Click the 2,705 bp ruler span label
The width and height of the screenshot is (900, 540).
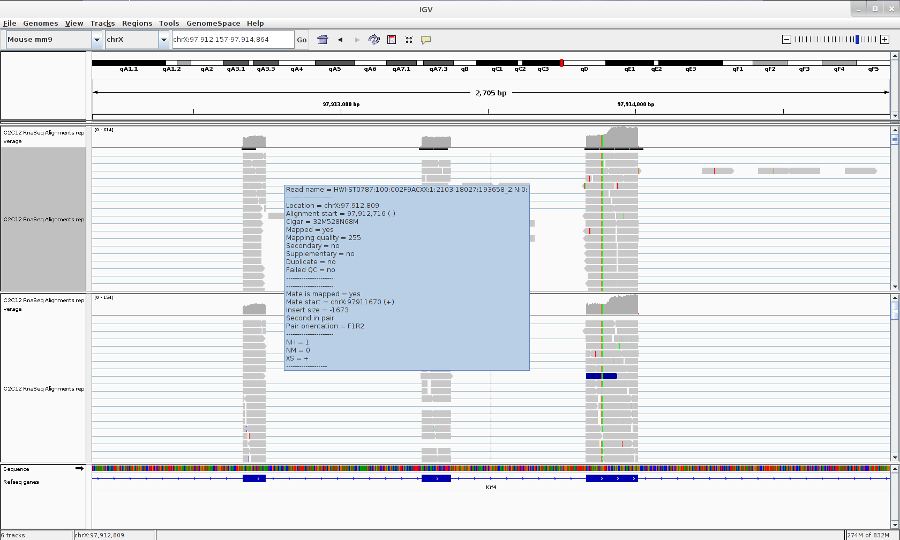click(x=491, y=92)
